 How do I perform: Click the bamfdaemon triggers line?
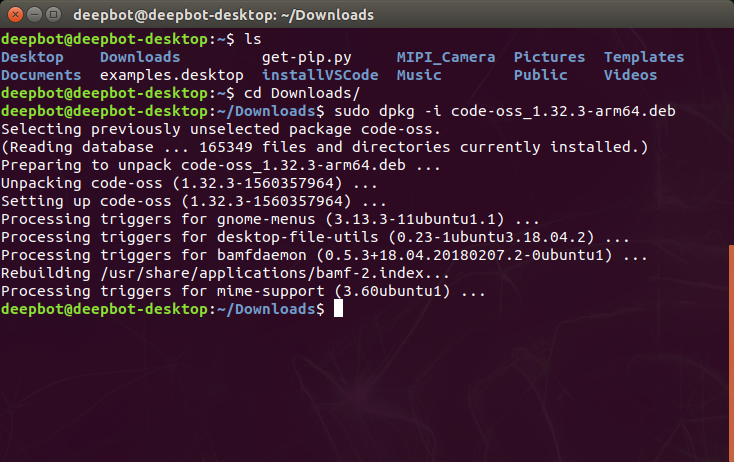(324, 255)
